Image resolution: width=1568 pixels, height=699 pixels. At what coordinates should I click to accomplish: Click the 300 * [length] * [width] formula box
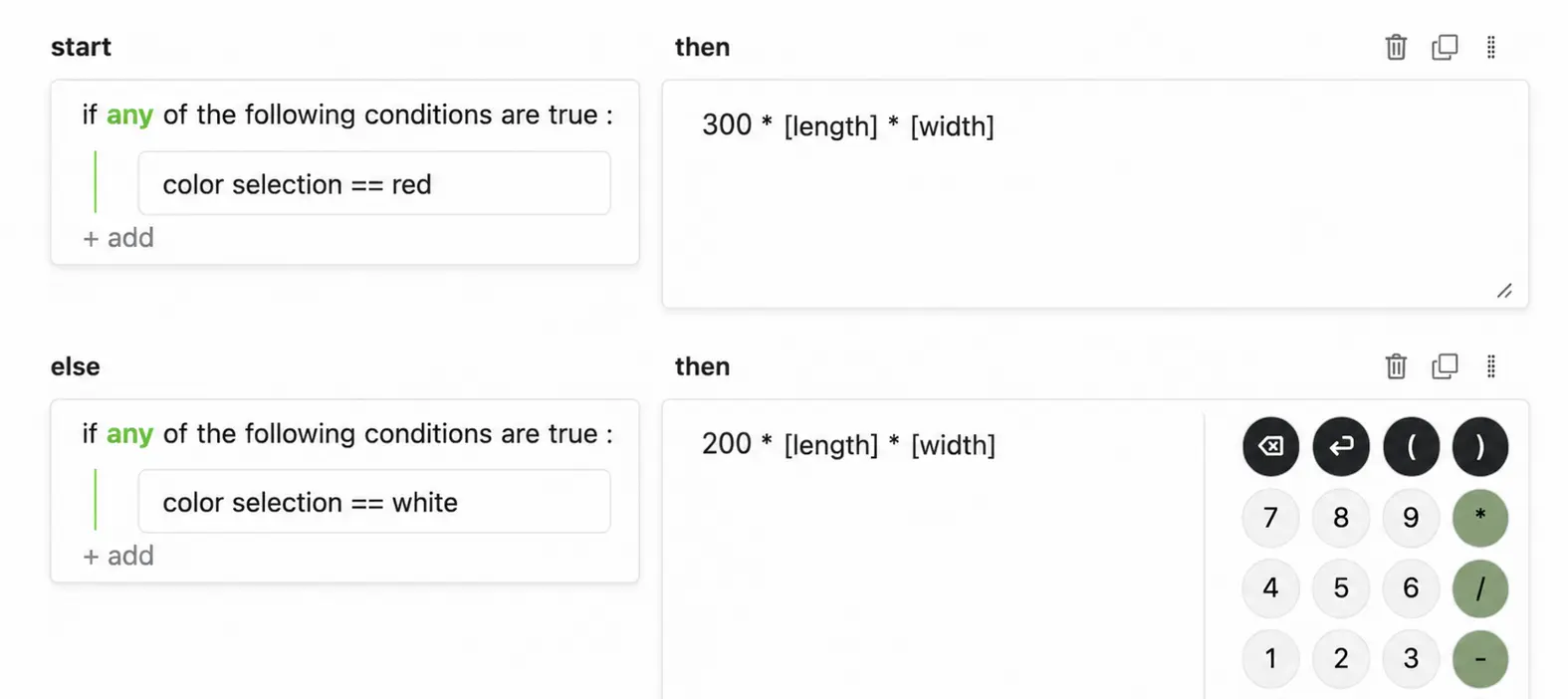coord(1095,194)
